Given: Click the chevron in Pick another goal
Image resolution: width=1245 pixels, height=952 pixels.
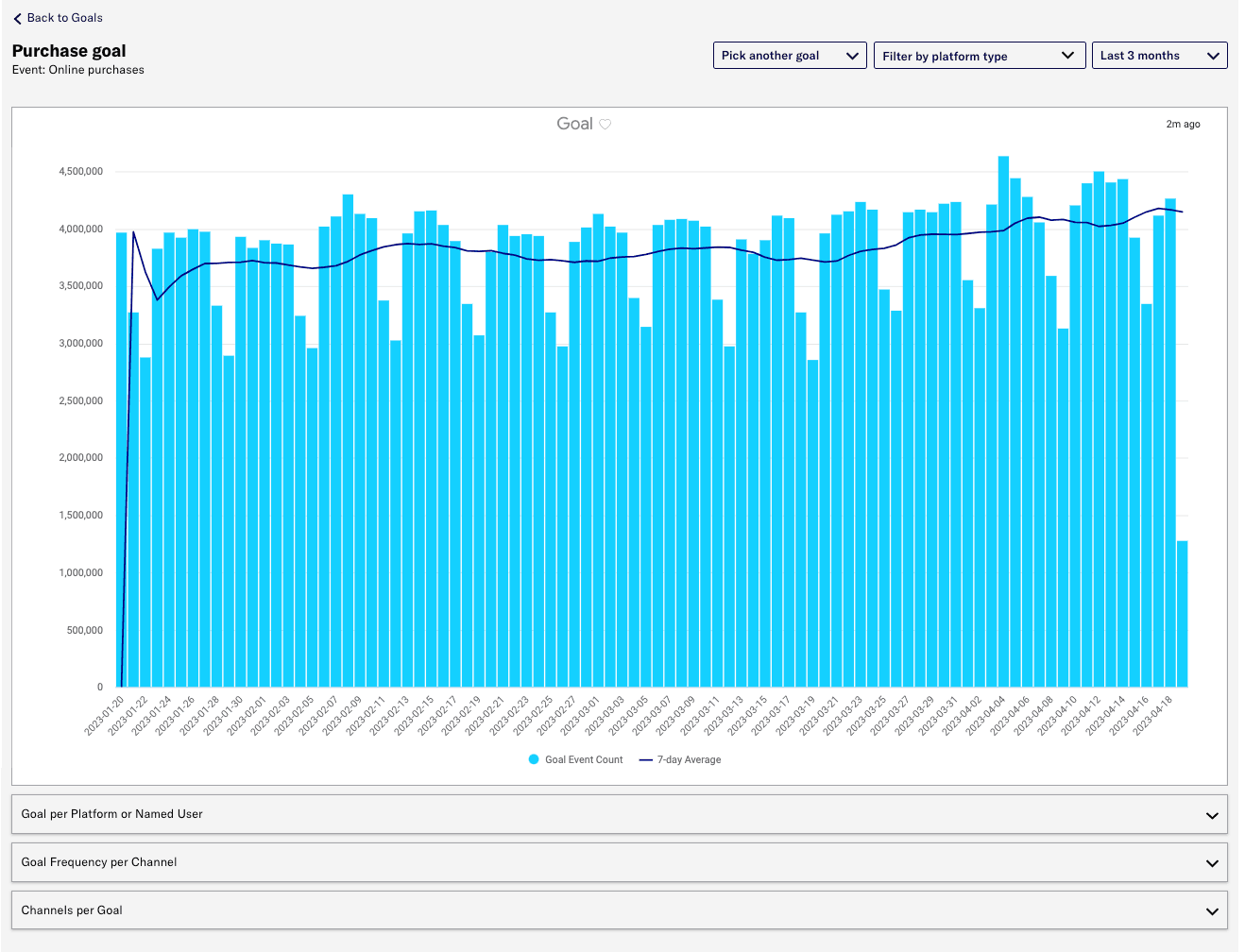Looking at the screenshot, I should click(852, 56).
